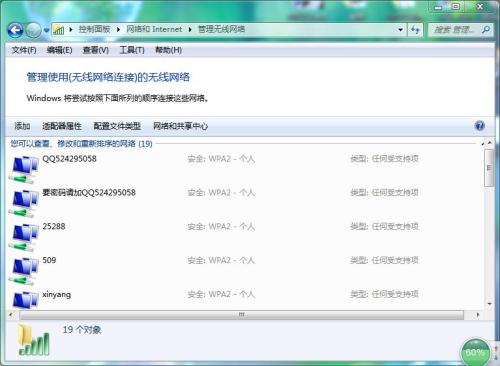
Task: Open the address bar history dropdown
Action: click(x=401, y=30)
